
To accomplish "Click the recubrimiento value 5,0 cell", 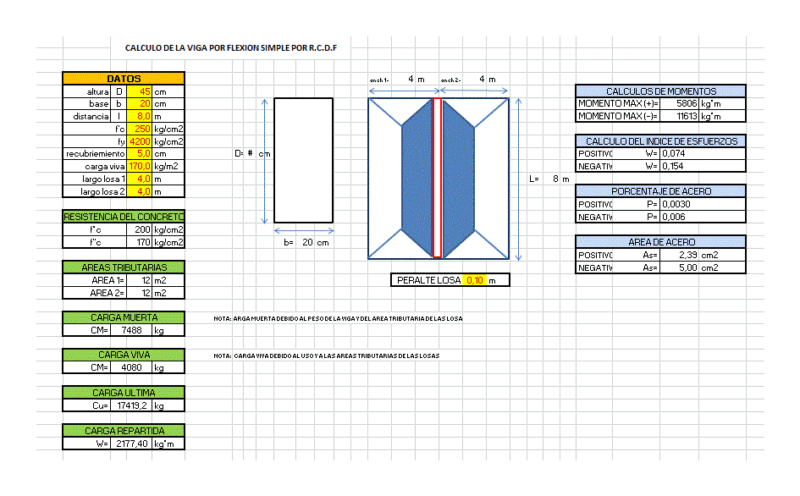I will pos(139,154).
